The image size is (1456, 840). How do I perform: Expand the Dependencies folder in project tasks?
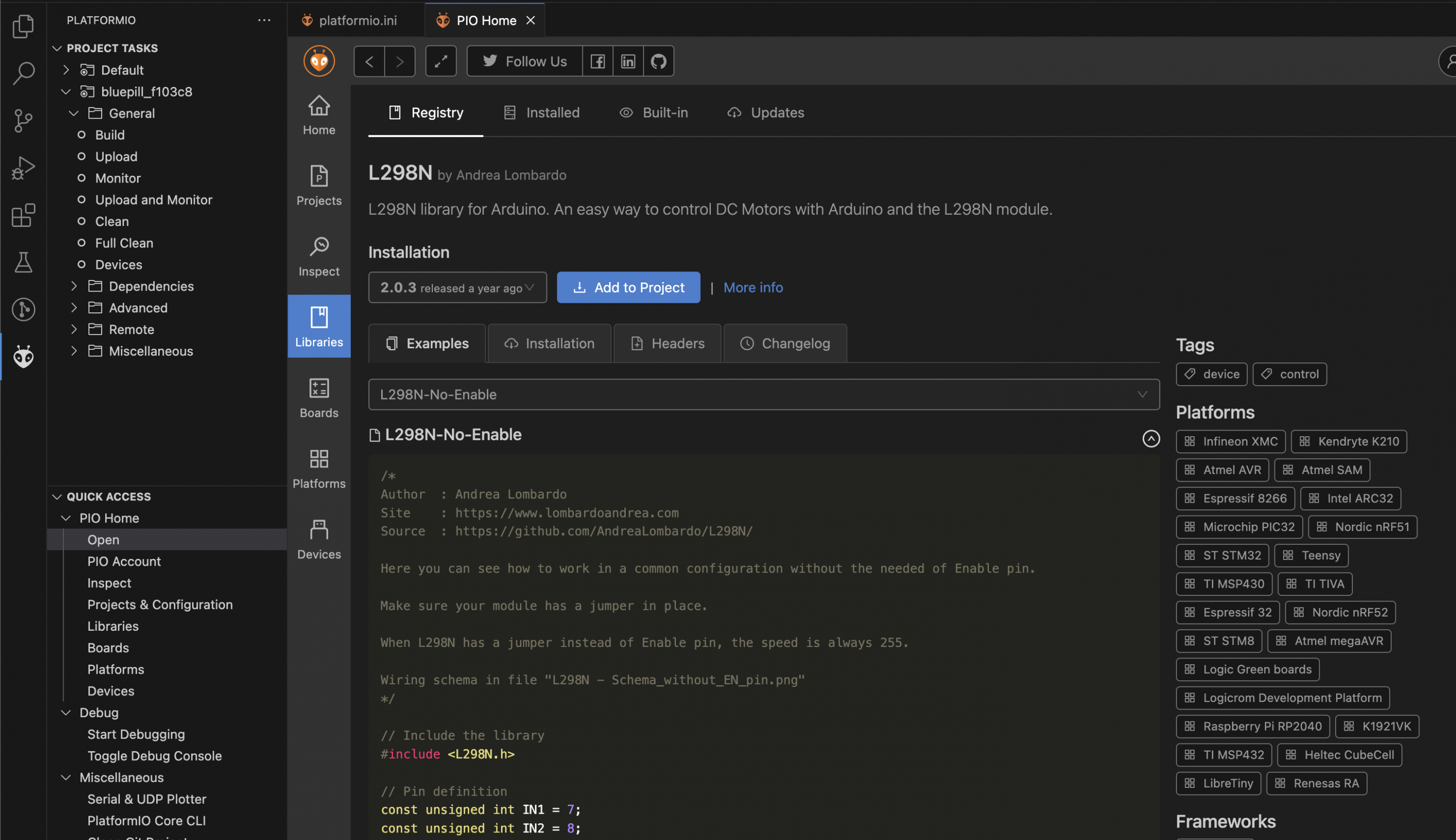pos(151,286)
